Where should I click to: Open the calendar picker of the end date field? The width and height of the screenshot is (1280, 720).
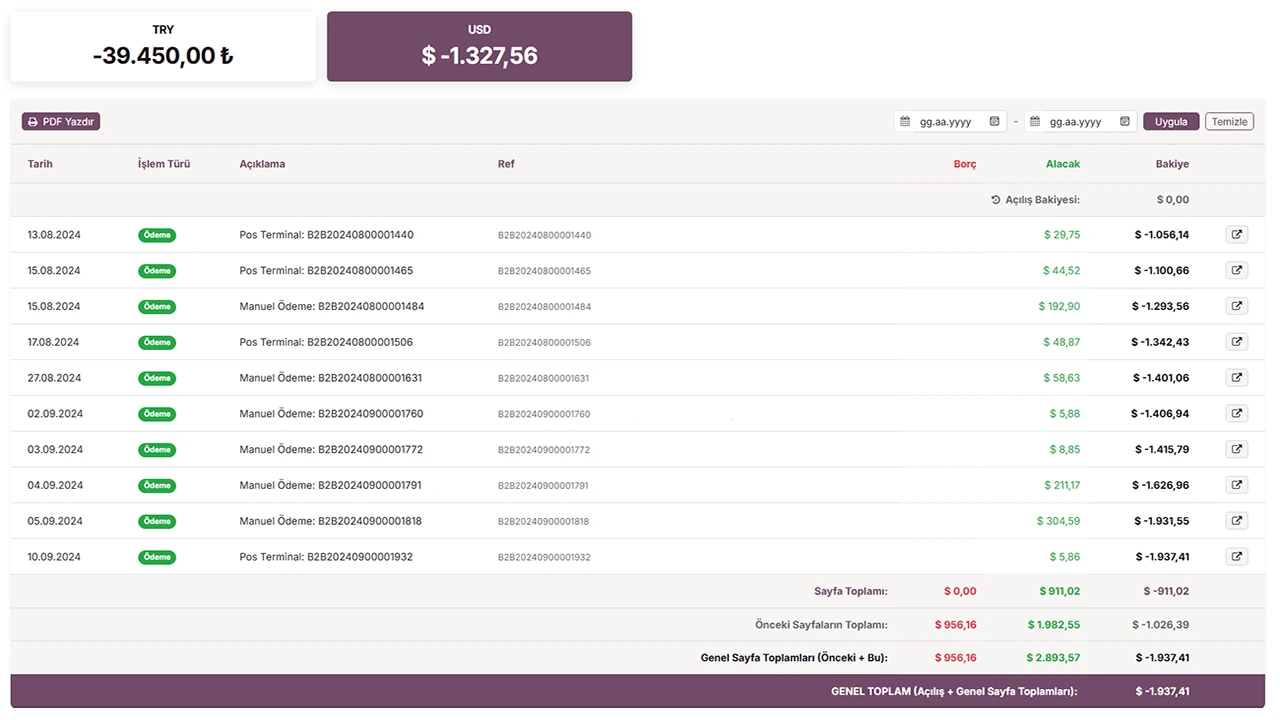(1125, 122)
